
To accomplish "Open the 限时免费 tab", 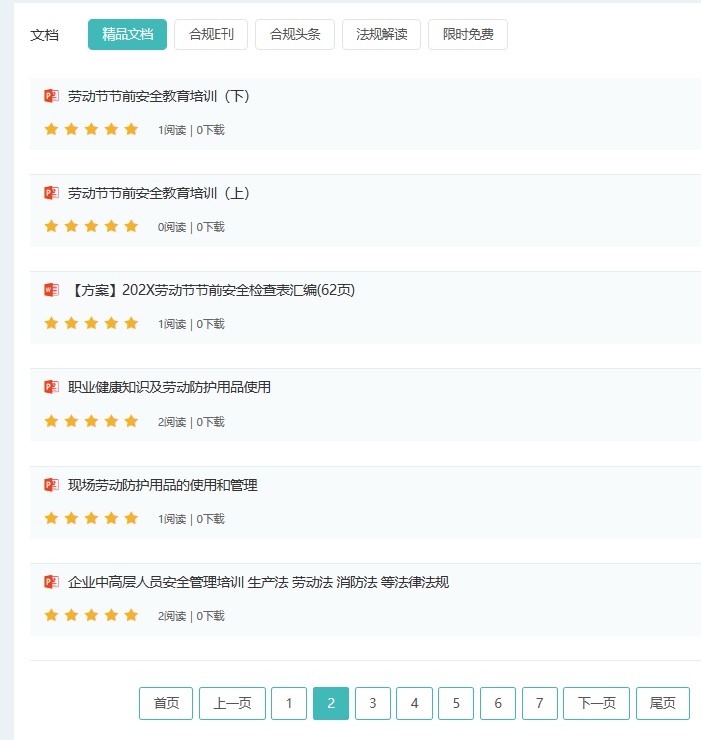I will pyautogui.click(x=468, y=34).
